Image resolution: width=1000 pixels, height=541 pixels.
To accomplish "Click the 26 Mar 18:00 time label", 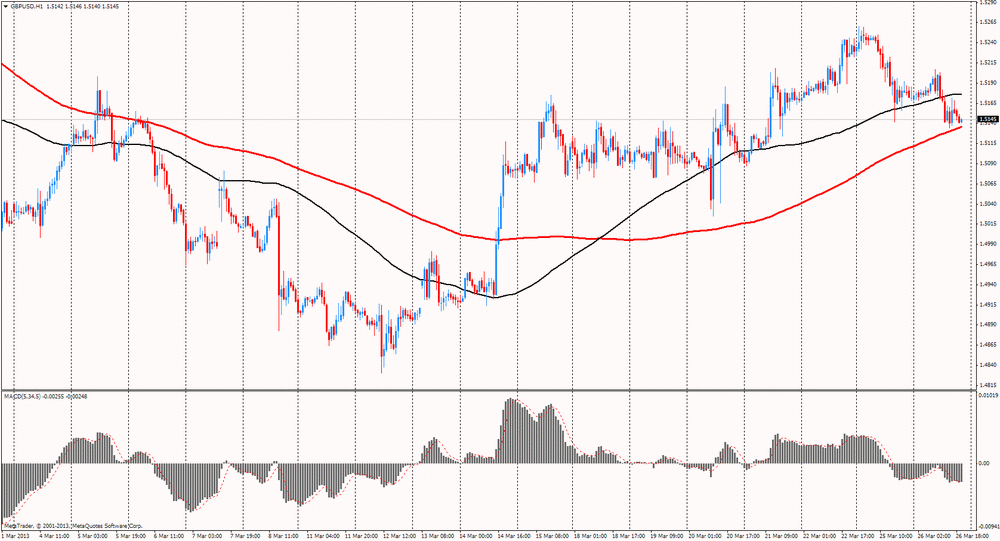I will click(975, 537).
